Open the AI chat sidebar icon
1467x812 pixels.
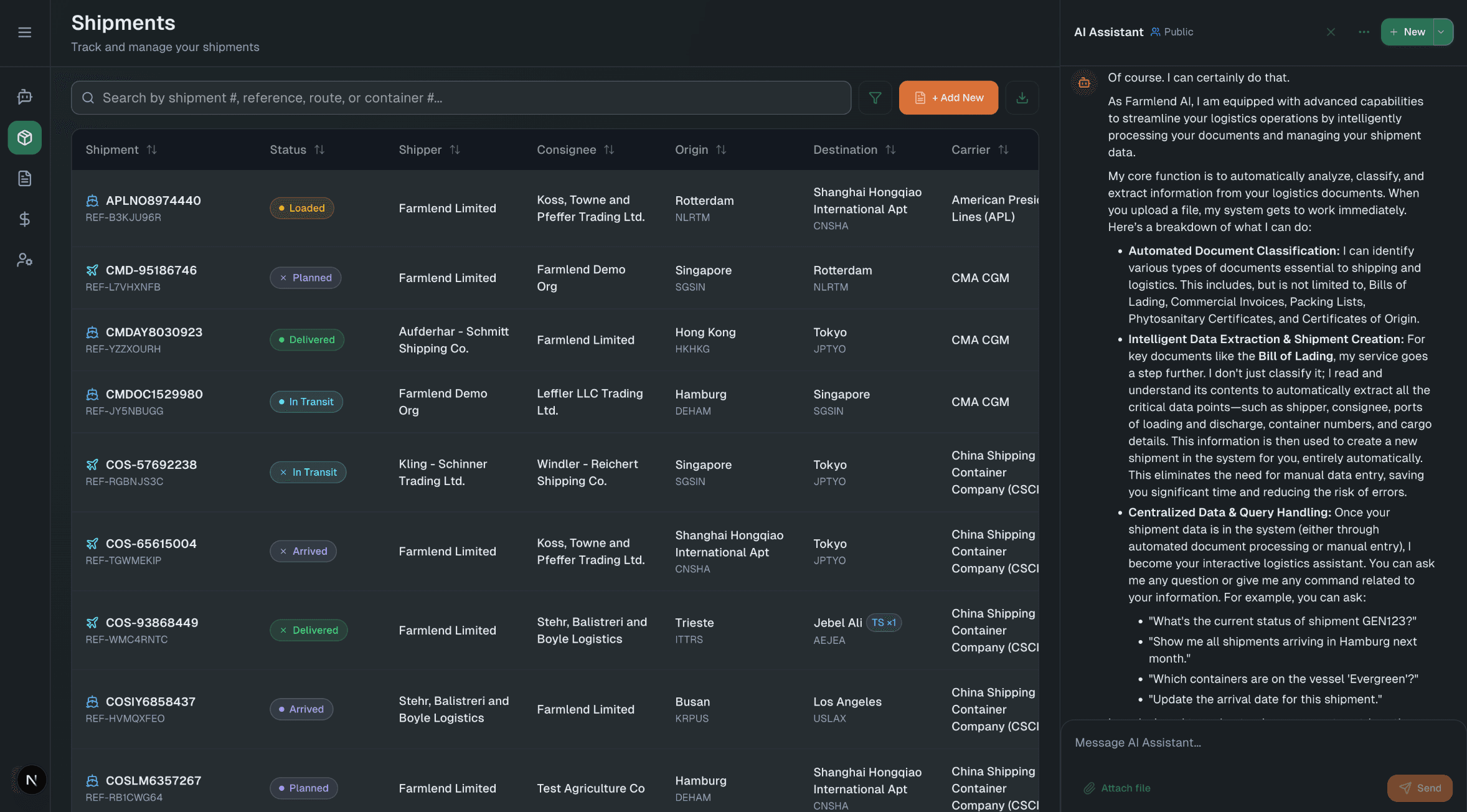(25, 97)
